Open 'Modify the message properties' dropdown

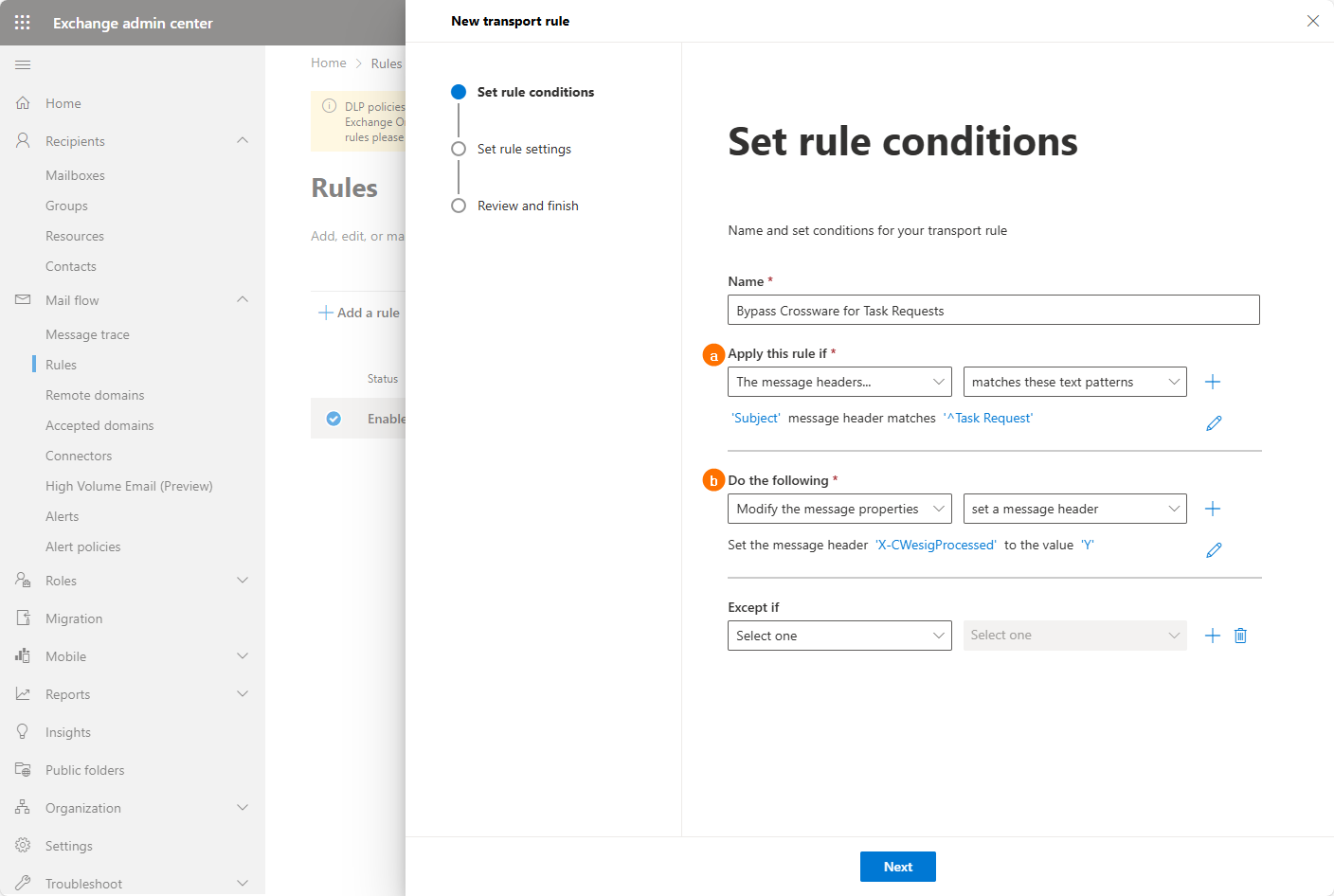839,509
